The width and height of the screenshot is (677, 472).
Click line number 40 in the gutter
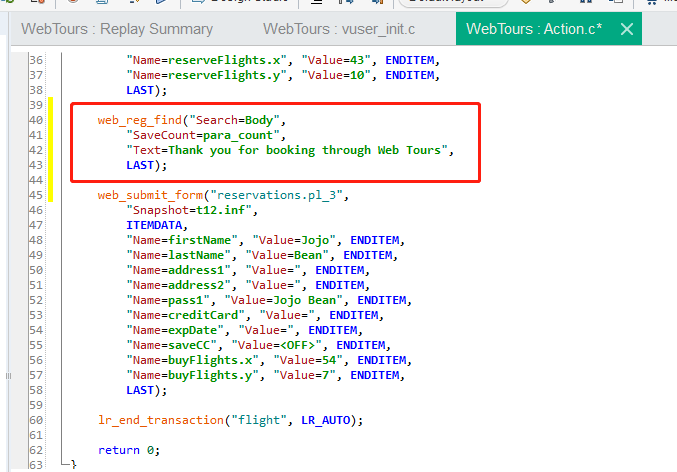coord(36,120)
